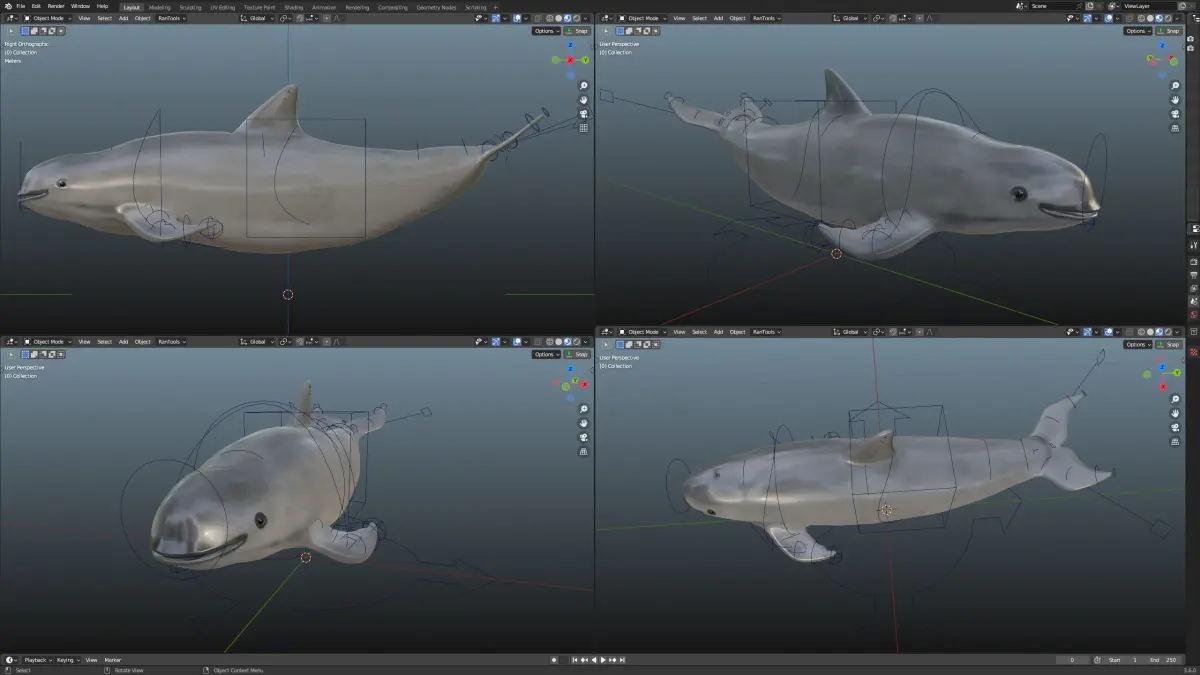Click the End frame field showing 250
The image size is (1200, 675).
coord(1163,660)
